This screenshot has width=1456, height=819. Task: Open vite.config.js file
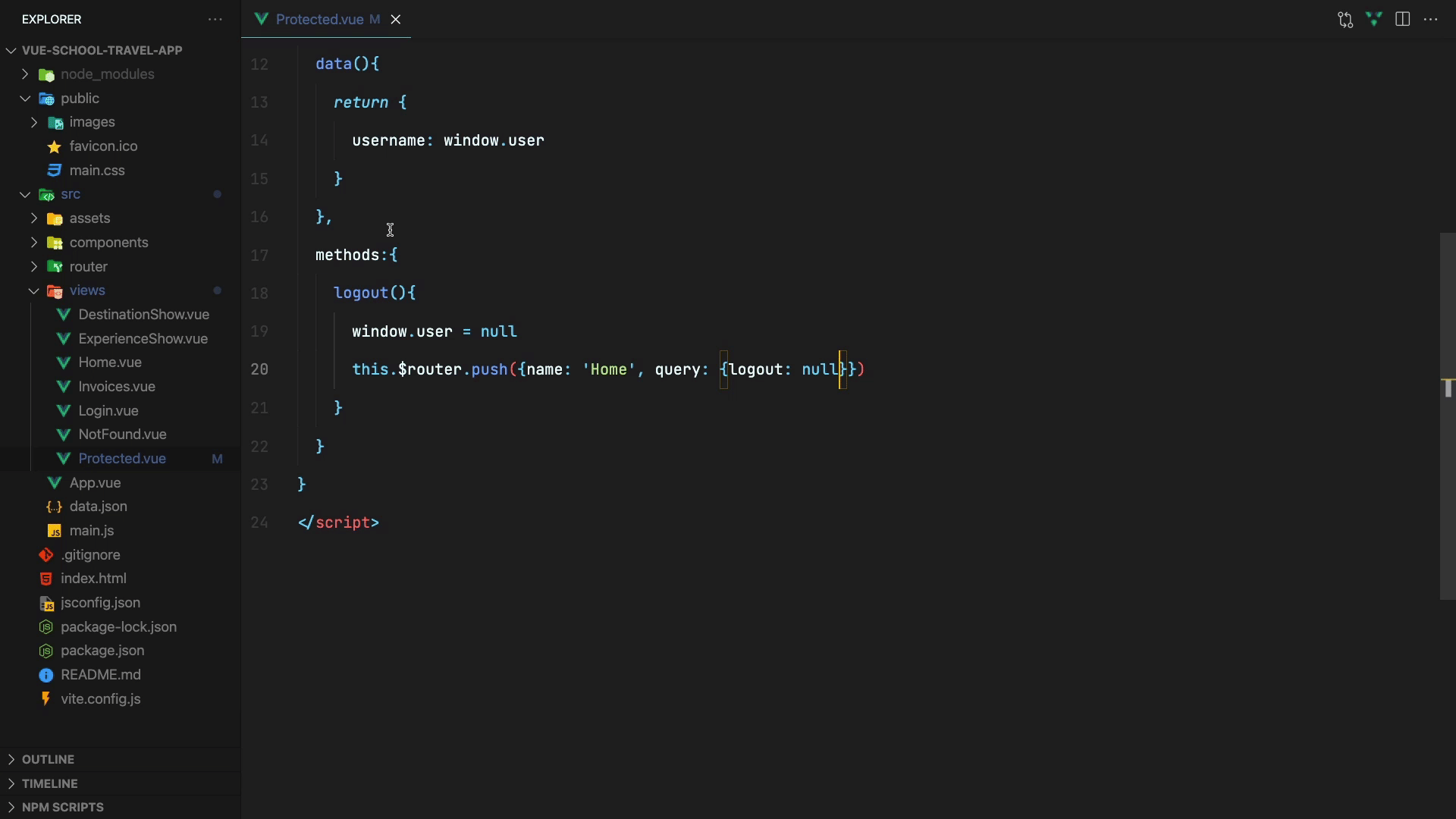click(100, 699)
